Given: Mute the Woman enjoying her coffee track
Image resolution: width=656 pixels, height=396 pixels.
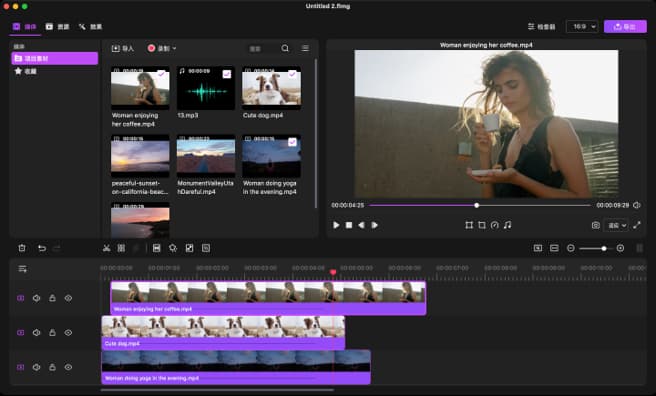Looking at the screenshot, I should (x=36, y=298).
